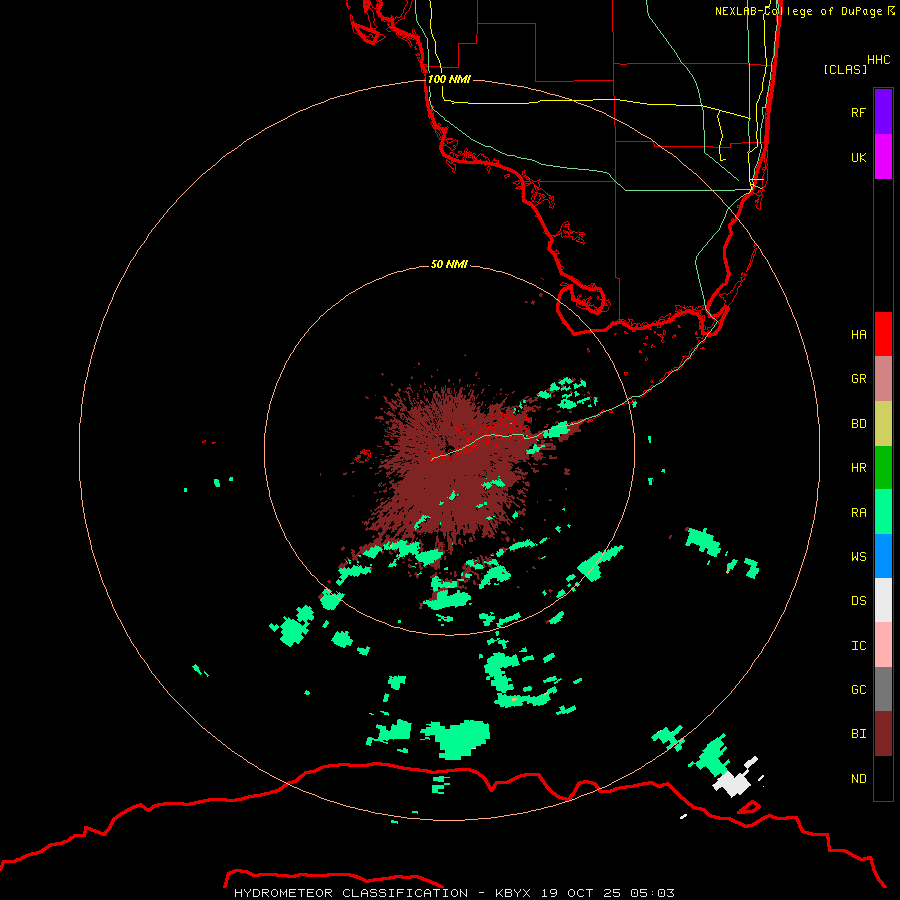900x900 pixels.
Task: Click the RA legend label
Action: click(859, 513)
